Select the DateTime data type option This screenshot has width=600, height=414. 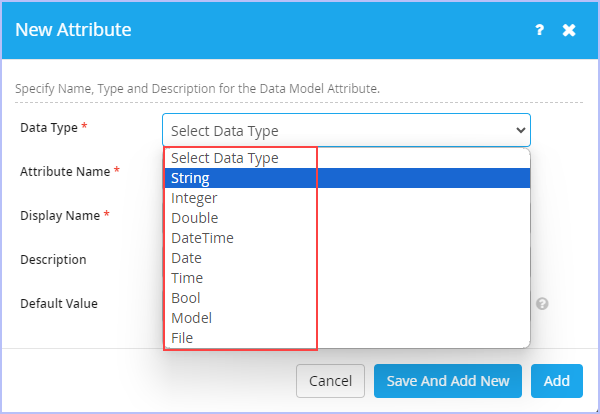[x=347, y=238]
